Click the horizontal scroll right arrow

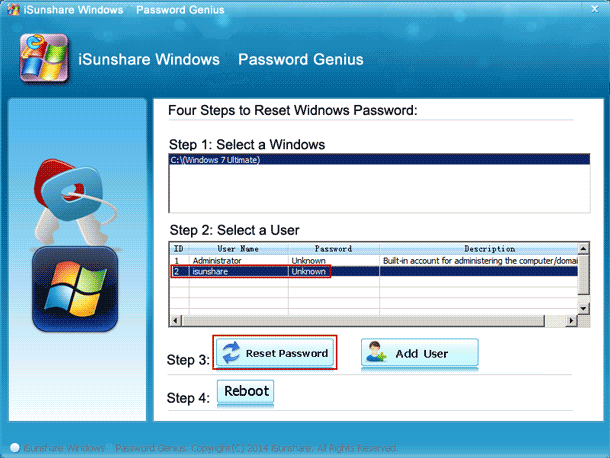point(571,321)
